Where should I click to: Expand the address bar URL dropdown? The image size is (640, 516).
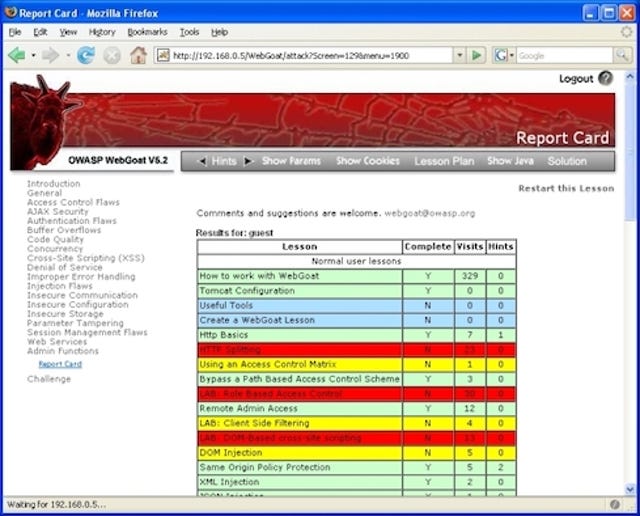coord(460,55)
